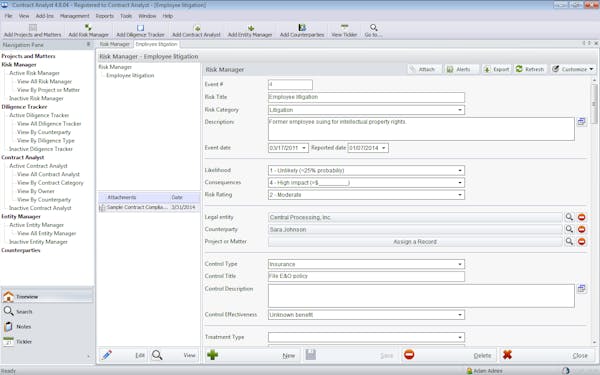This screenshot has height=375, width=600.
Task: Remove the Counterparty with red icon
Action: click(x=582, y=229)
